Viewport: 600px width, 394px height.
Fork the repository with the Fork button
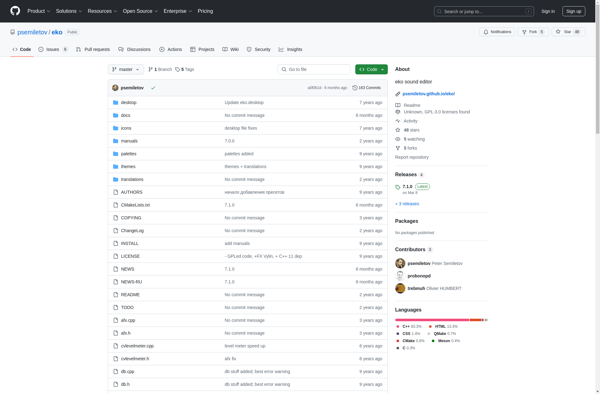click(533, 32)
